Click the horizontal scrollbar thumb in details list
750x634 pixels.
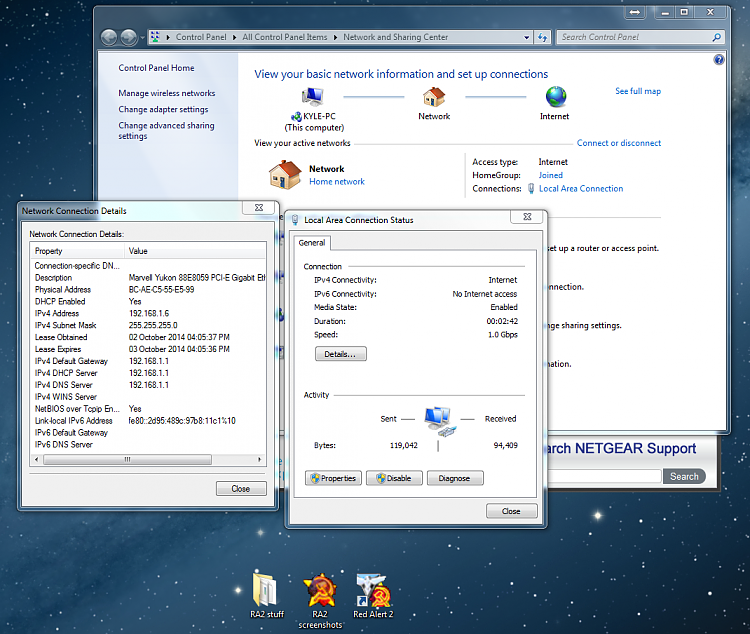127,459
